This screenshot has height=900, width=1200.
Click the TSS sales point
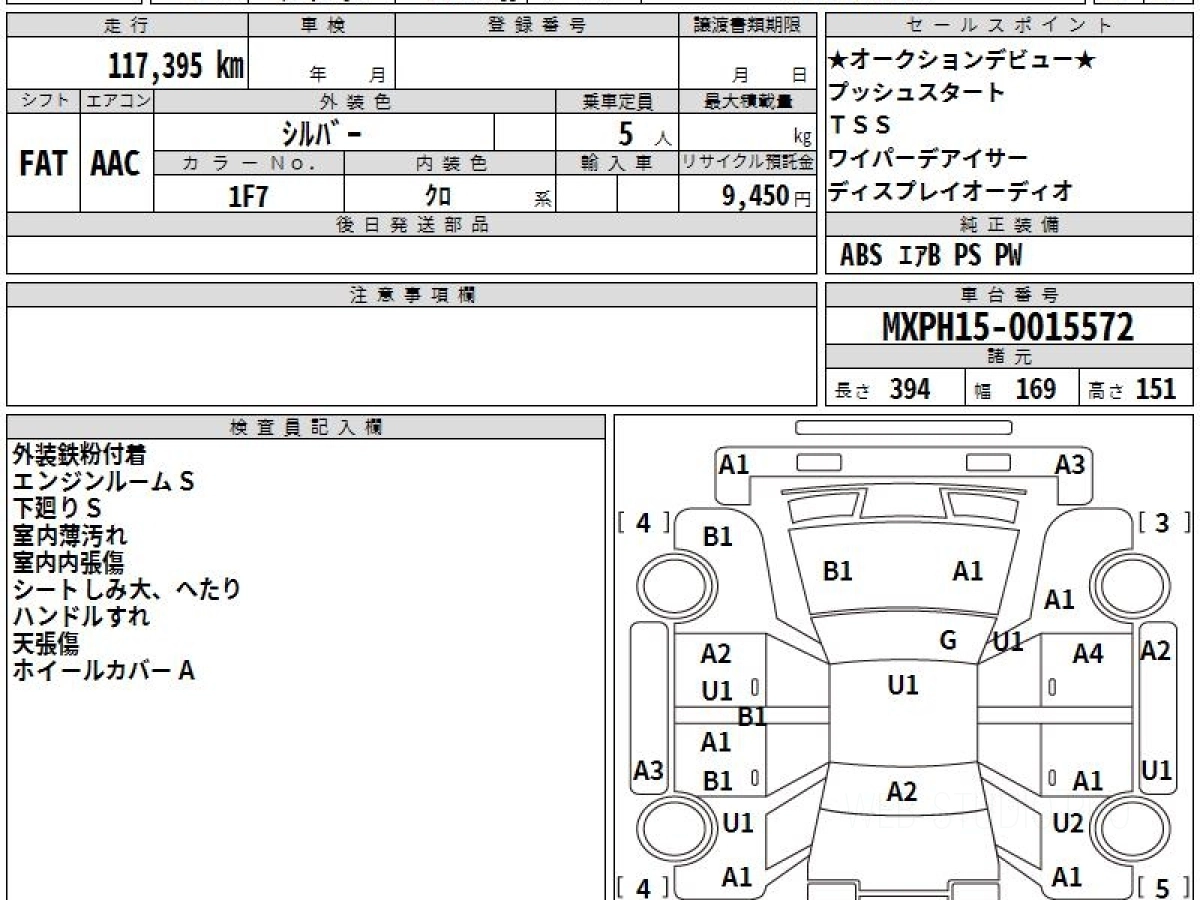(860, 125)
